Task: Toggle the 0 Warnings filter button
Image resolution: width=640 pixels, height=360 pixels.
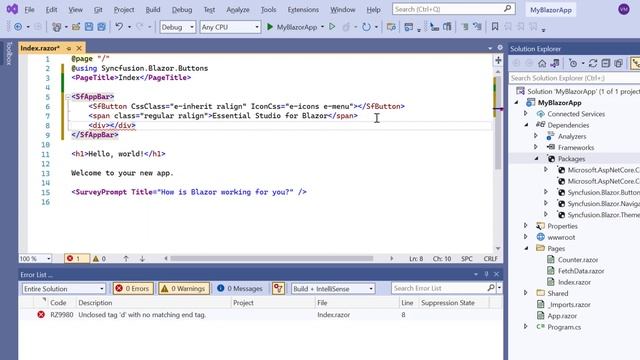Action: (184, 289)
